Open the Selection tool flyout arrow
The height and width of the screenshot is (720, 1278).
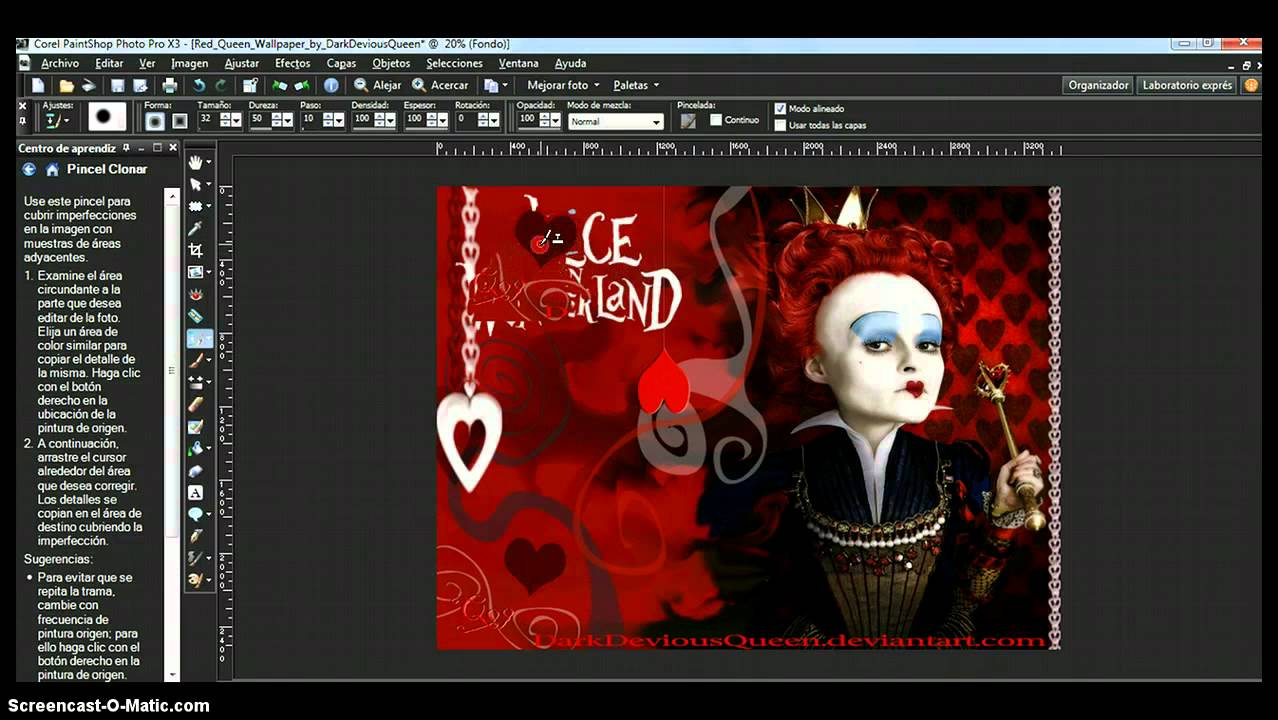coord(209,206)
